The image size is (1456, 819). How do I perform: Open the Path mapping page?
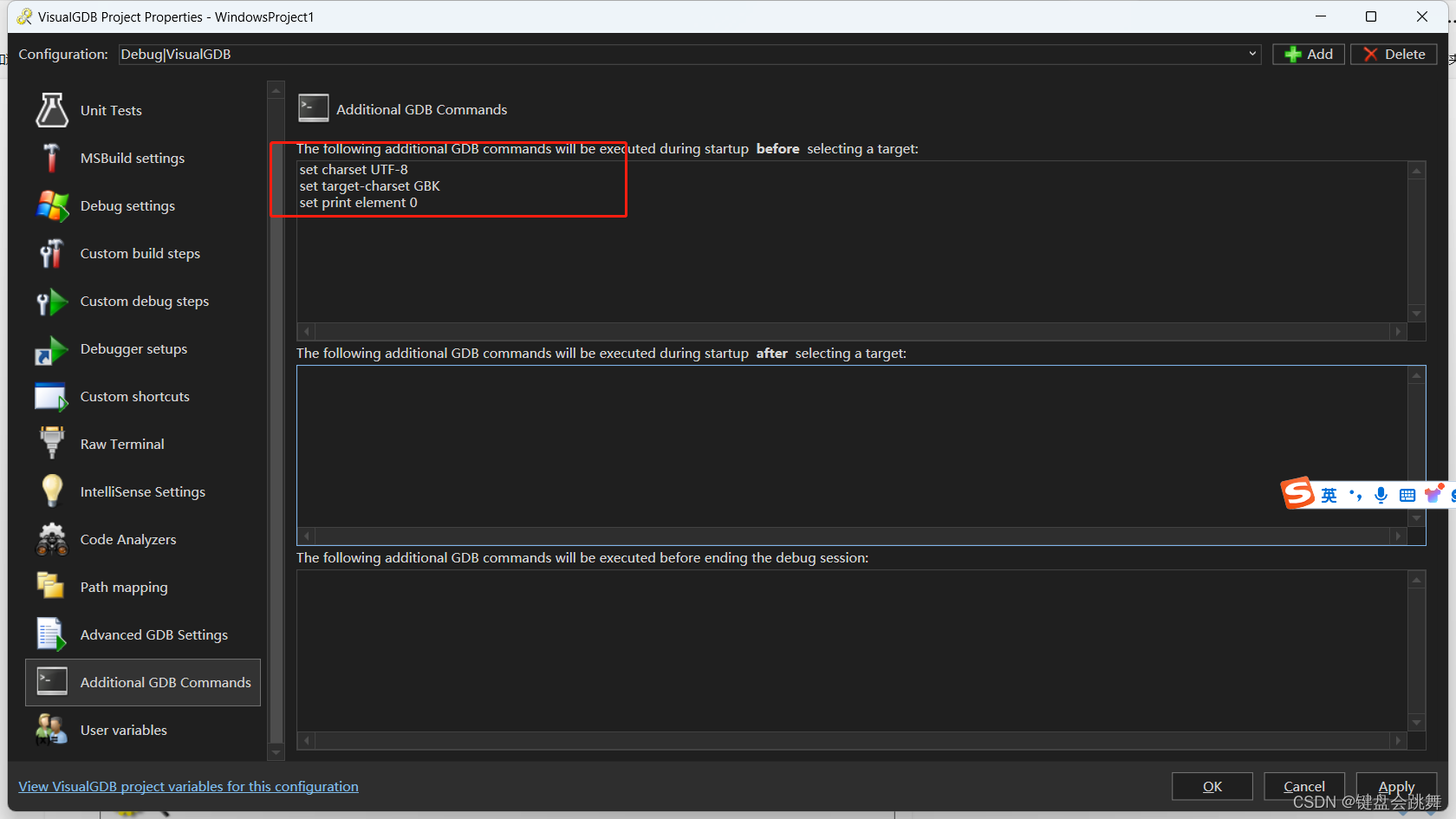pos(143,587)
